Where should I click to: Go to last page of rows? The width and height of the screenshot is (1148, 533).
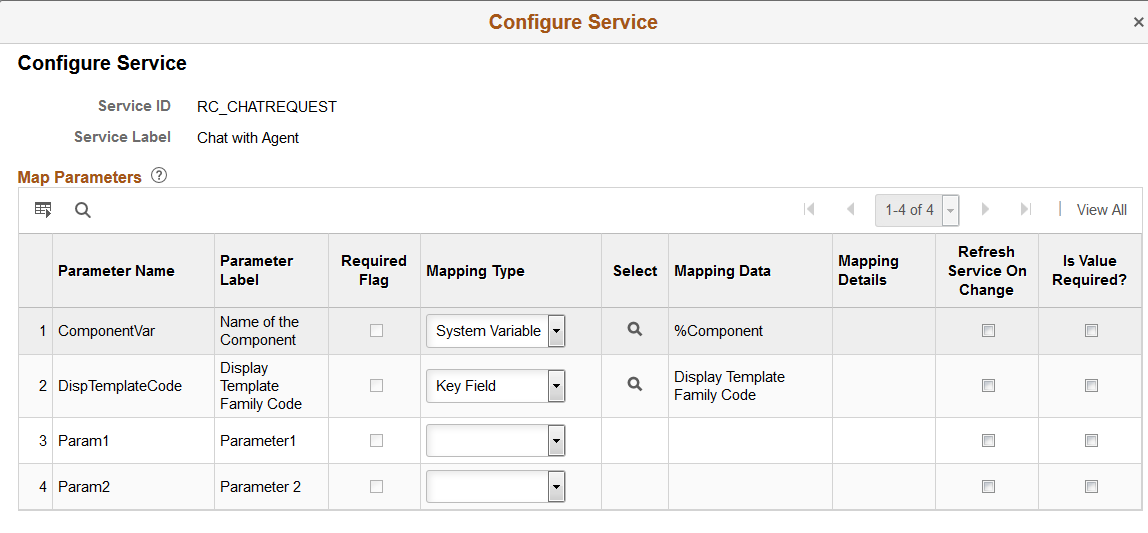(1025, 209)
